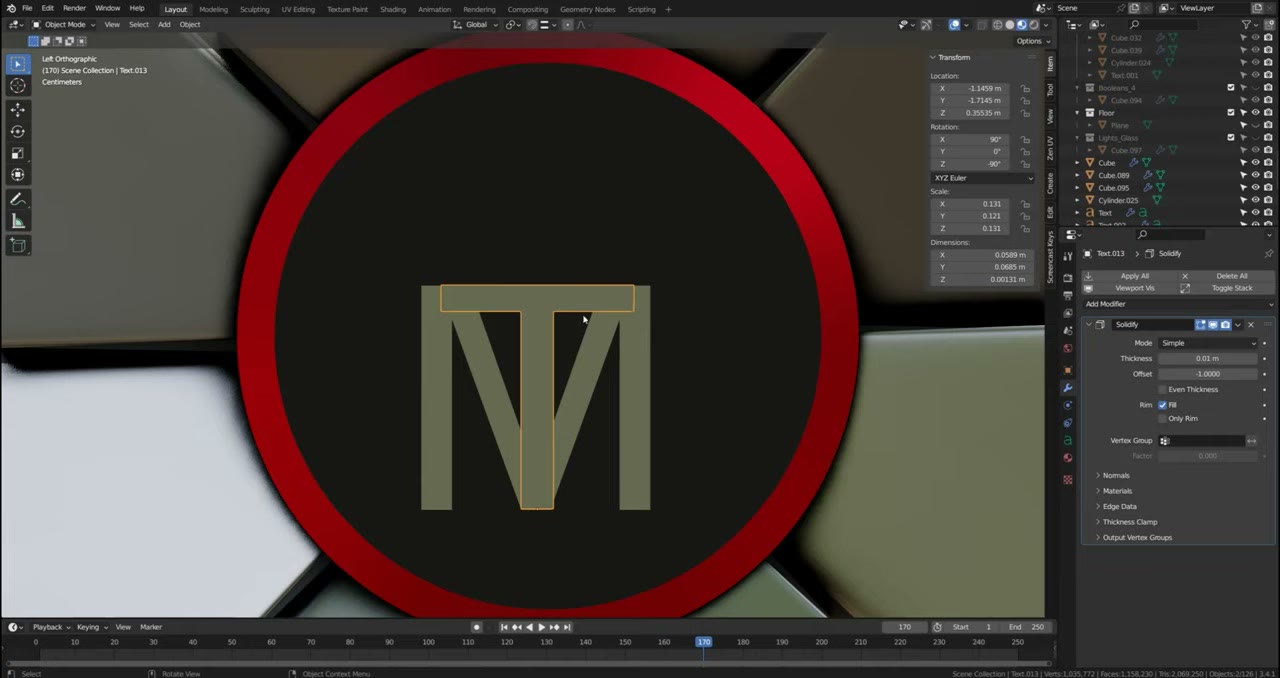Click the viewport overlays icon
The image size is (1280, 678).
(955, 25)
